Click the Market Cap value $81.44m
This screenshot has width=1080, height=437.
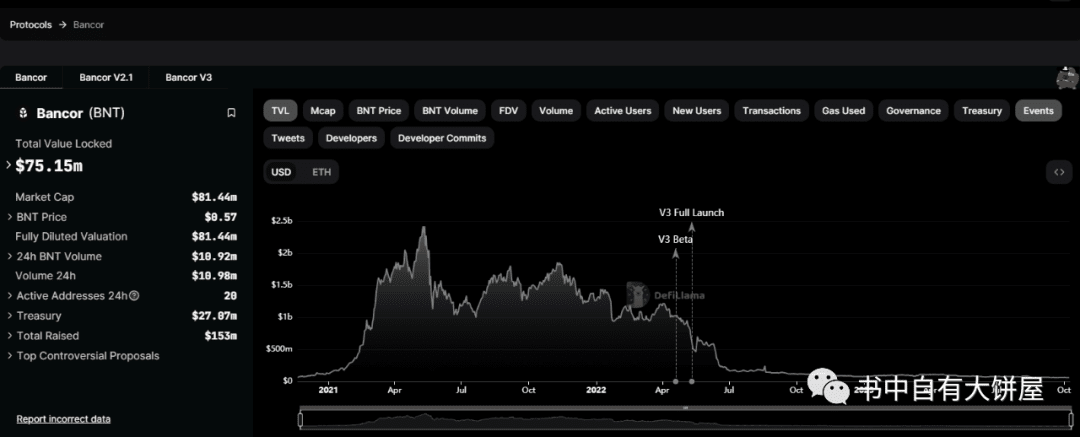(x=214, y=197)
